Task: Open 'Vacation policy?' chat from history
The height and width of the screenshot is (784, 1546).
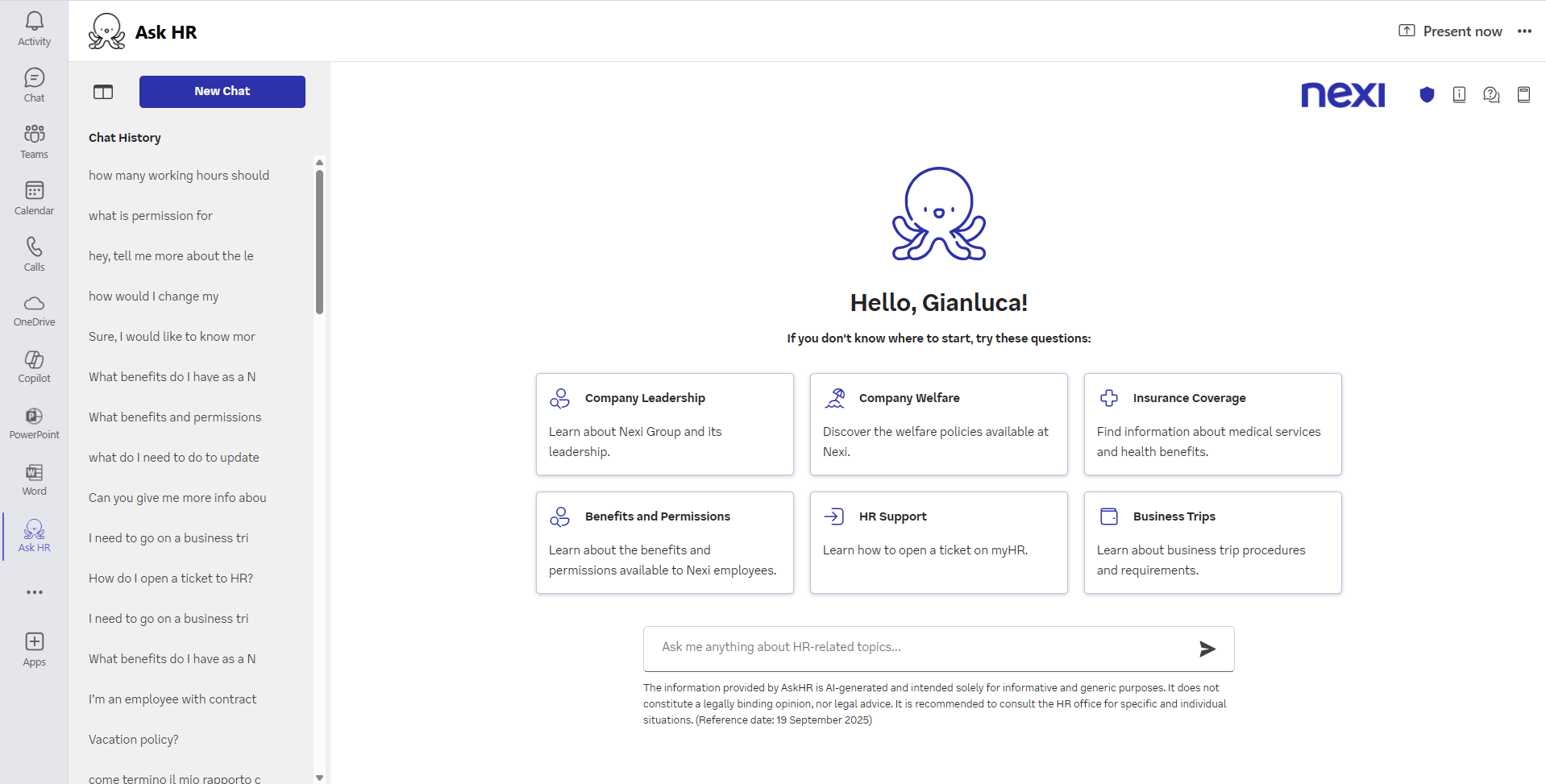Action: pyautogui.click(x=134, y=740)
